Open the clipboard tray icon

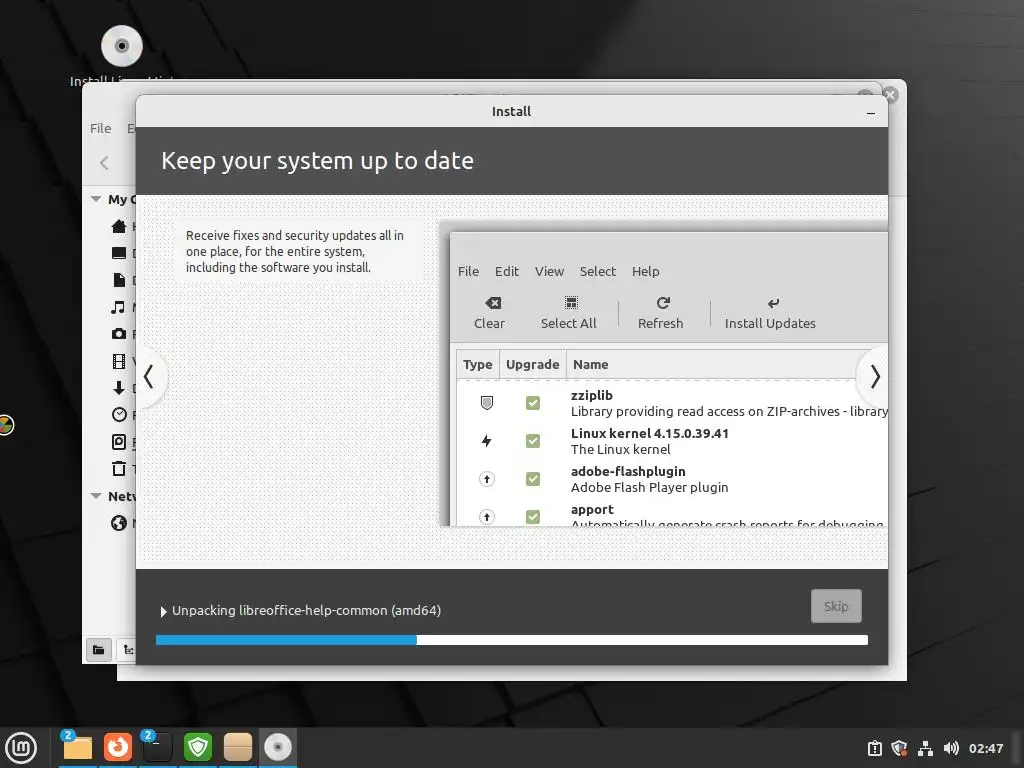pos(875,748)
